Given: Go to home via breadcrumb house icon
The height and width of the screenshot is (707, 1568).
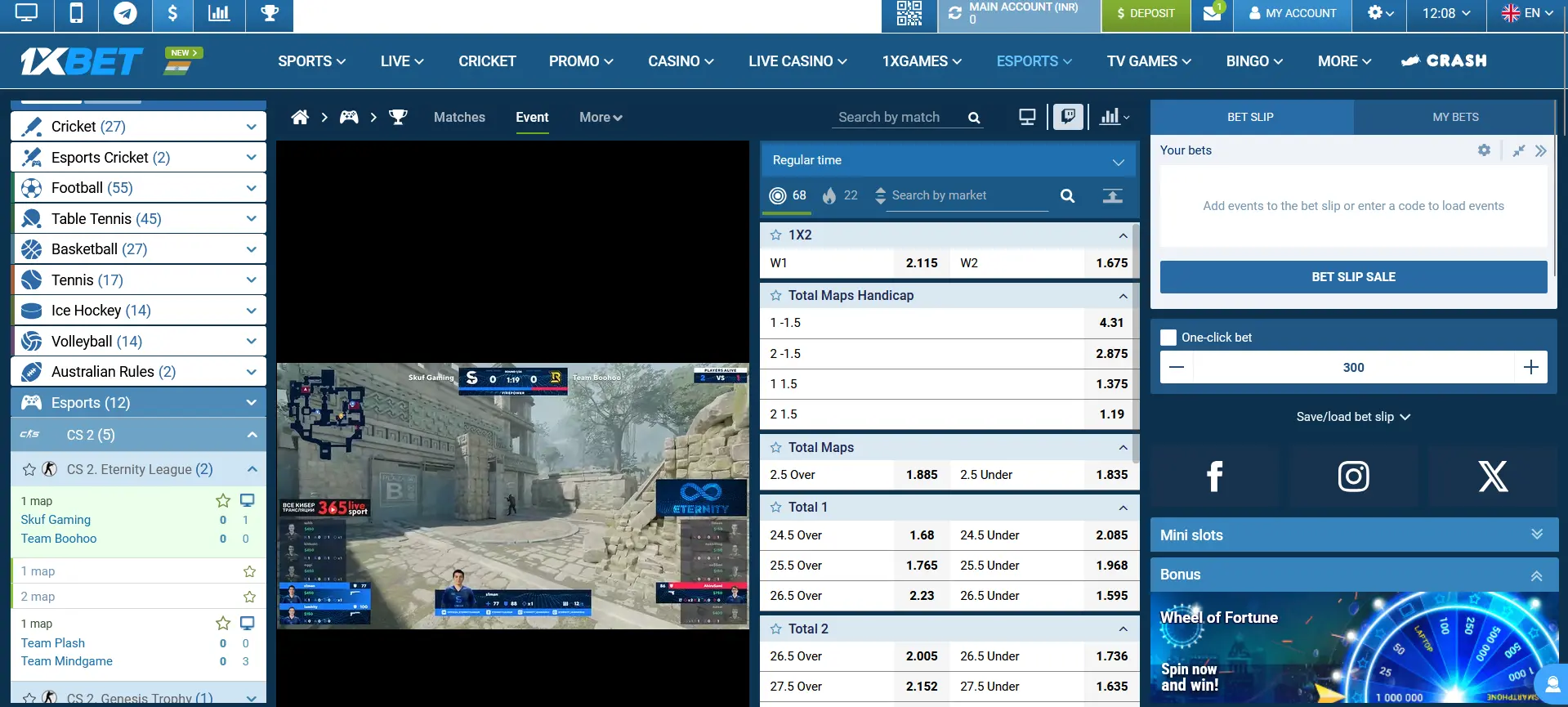Looking at the screenshot, I should [300, 117].
